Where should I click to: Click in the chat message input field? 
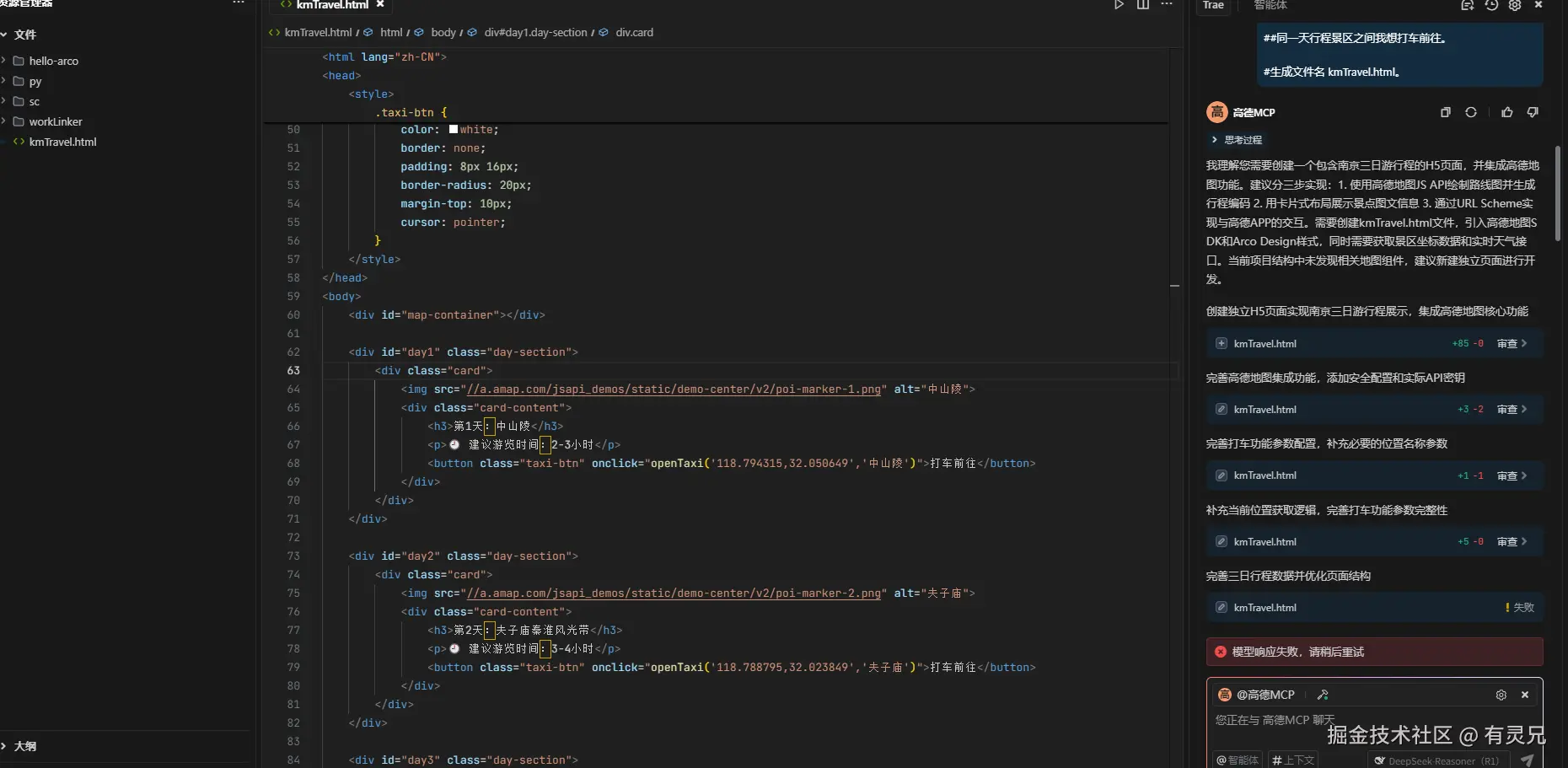[x=1374, y=727]
